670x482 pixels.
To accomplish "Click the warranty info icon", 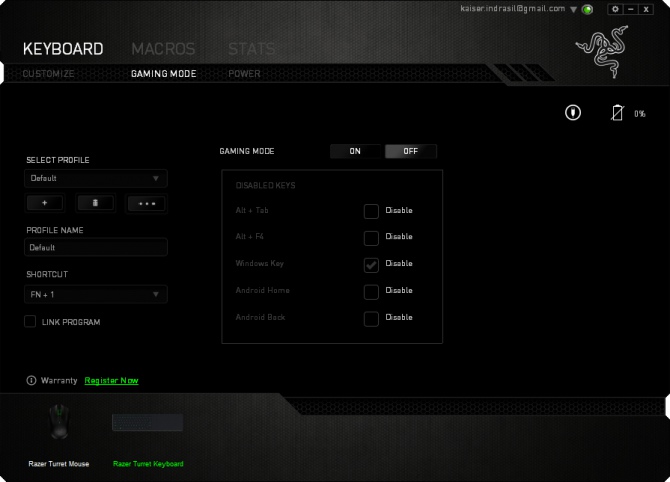I will point(31,381).
